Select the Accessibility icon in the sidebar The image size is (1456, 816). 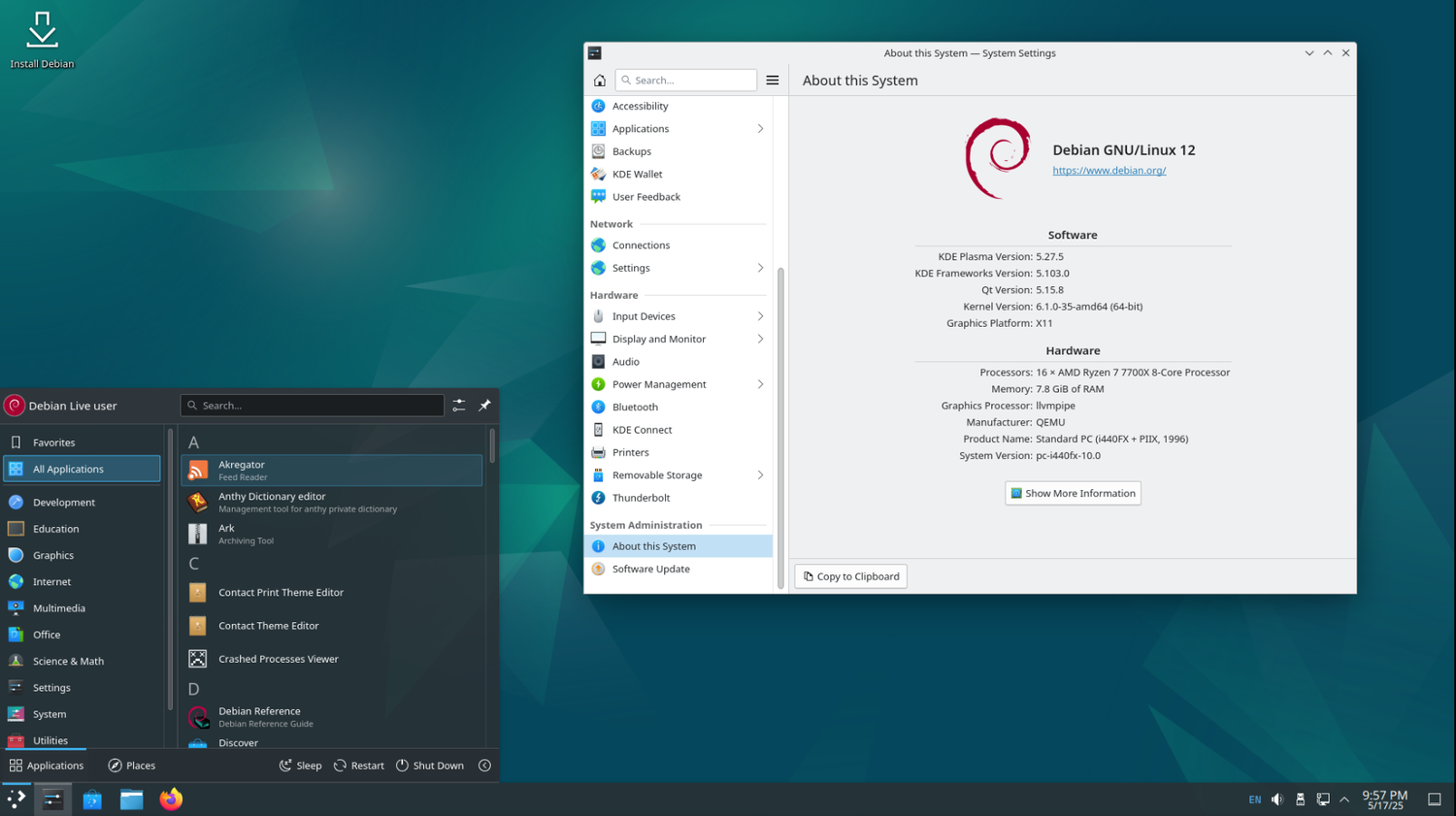point(598,106)
